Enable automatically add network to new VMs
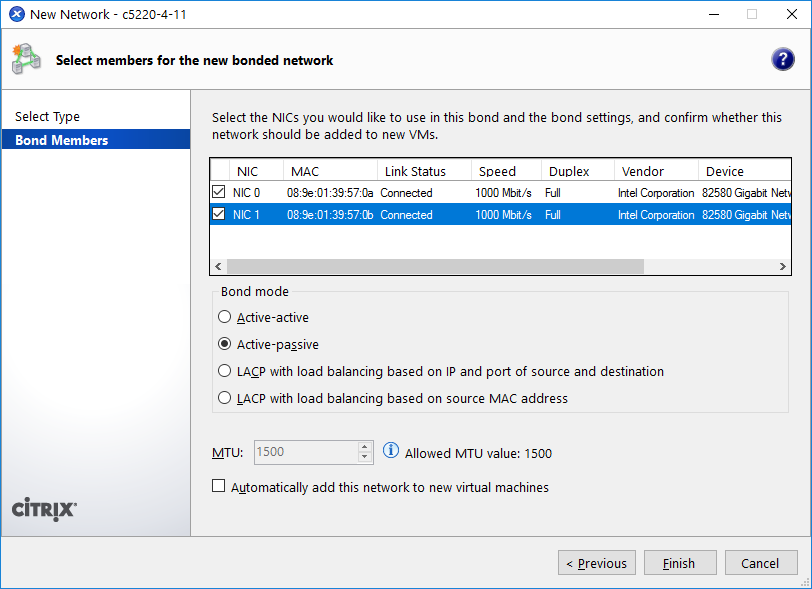 [219, 488]
